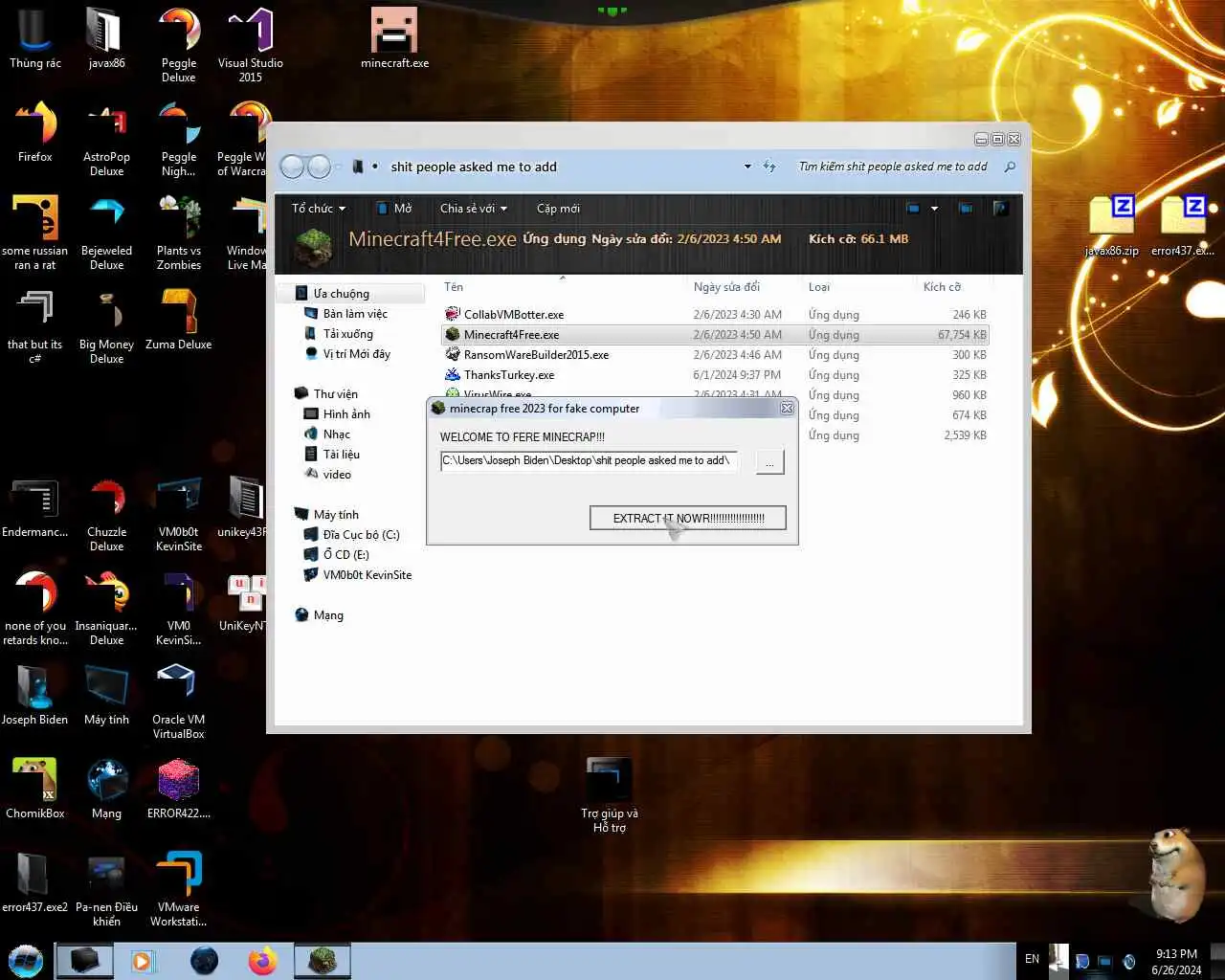Open Insaniquarium Deluxe desktop icon
The image size is (1225, 980).
[106, 608]
